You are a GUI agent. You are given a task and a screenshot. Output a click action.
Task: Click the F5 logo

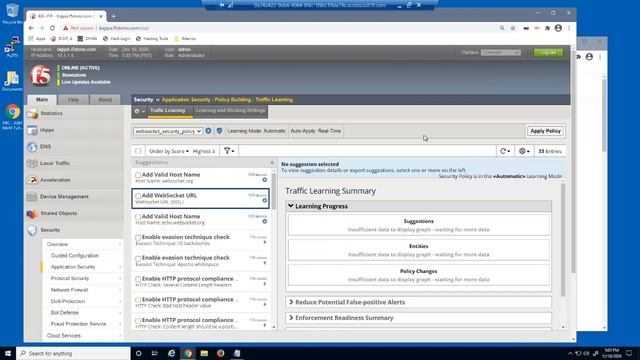40,76
